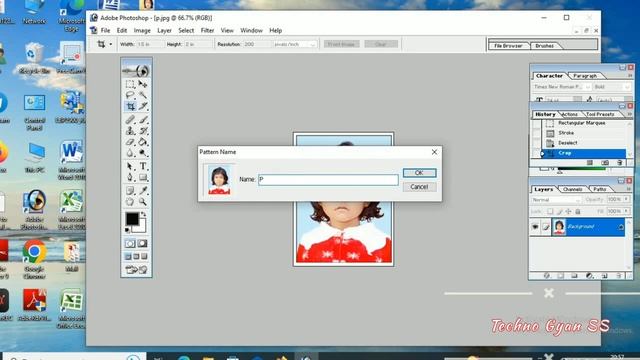Select the Clone Stamp tool

130,131
